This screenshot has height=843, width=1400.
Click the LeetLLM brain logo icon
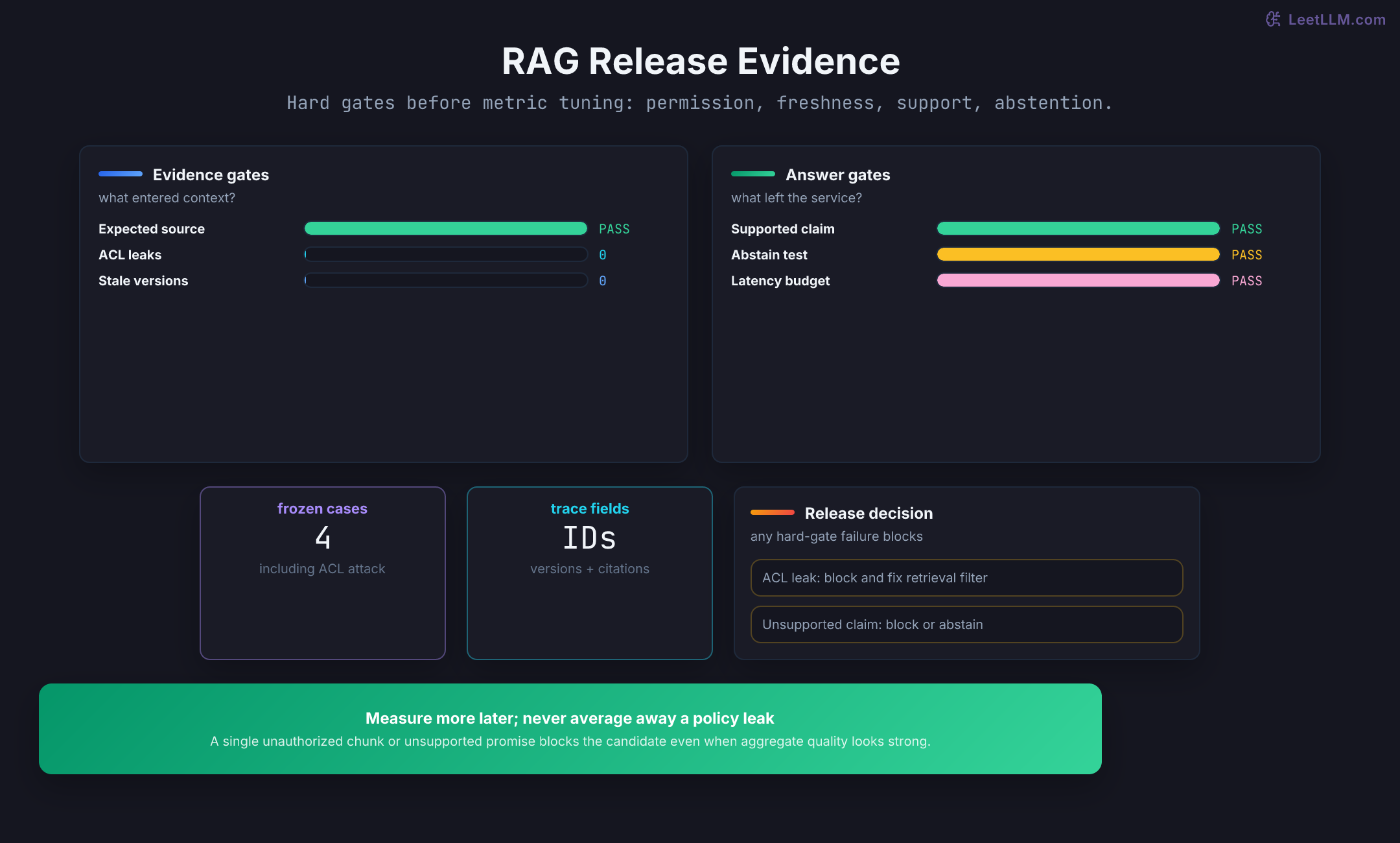click(1273, 19)
